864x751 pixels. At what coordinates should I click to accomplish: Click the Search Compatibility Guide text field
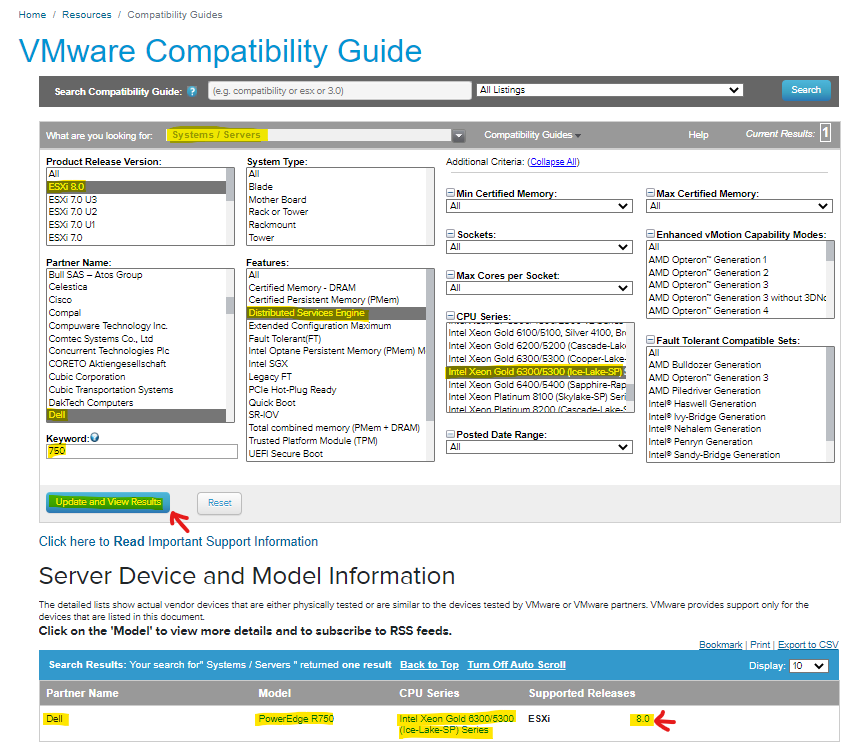[x=340, y=91]
